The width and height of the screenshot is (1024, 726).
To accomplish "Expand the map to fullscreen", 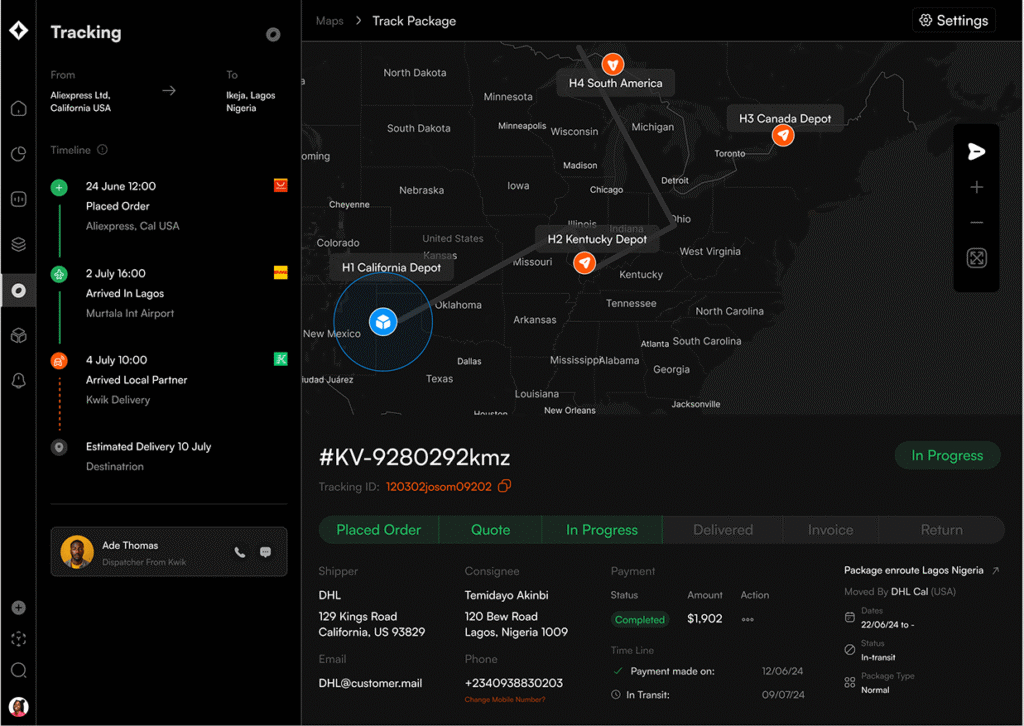I will click(x=977, y=259).
